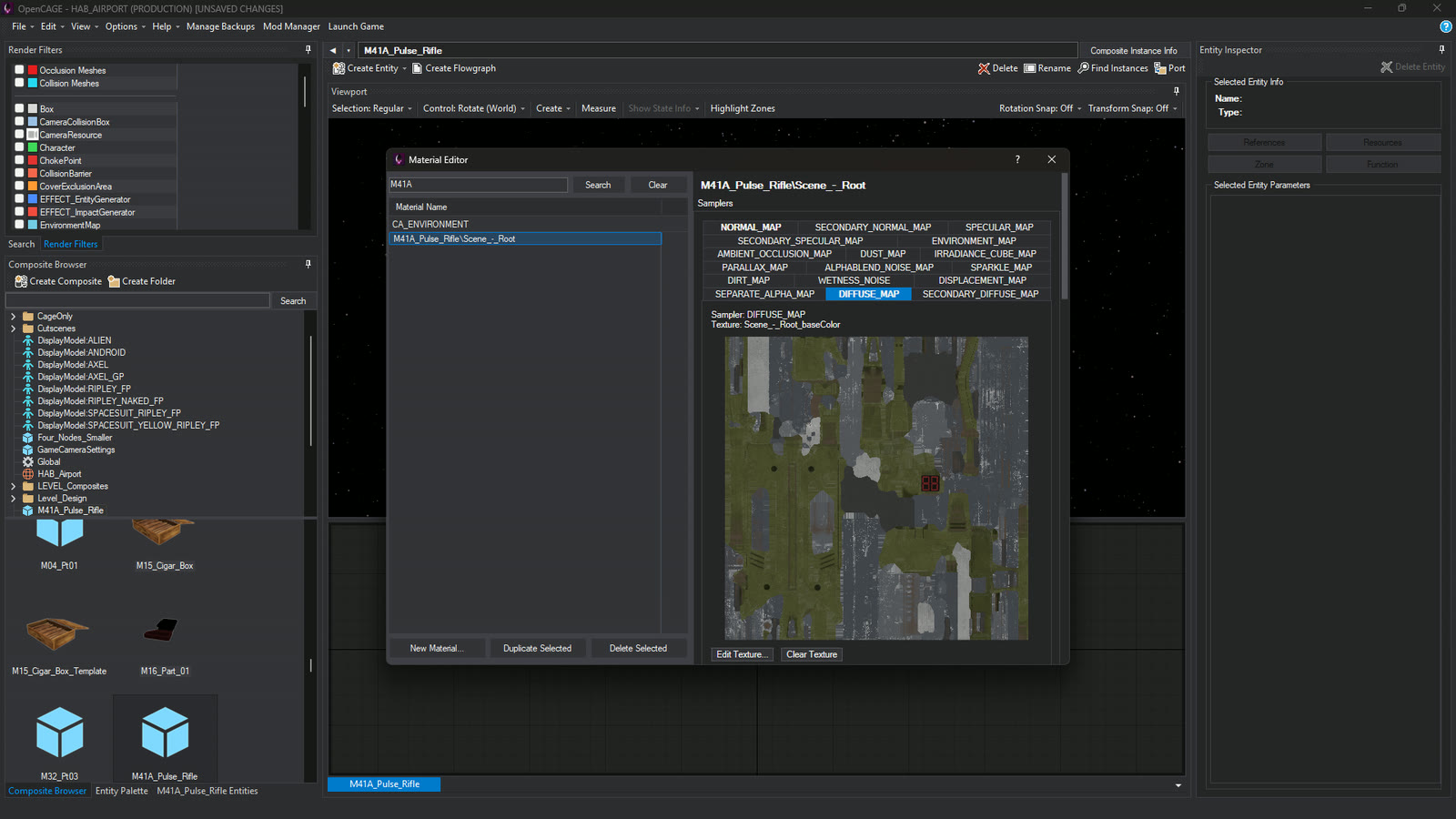Open the File menu
Screen dimensions: 1456x819
click(23, 26)
